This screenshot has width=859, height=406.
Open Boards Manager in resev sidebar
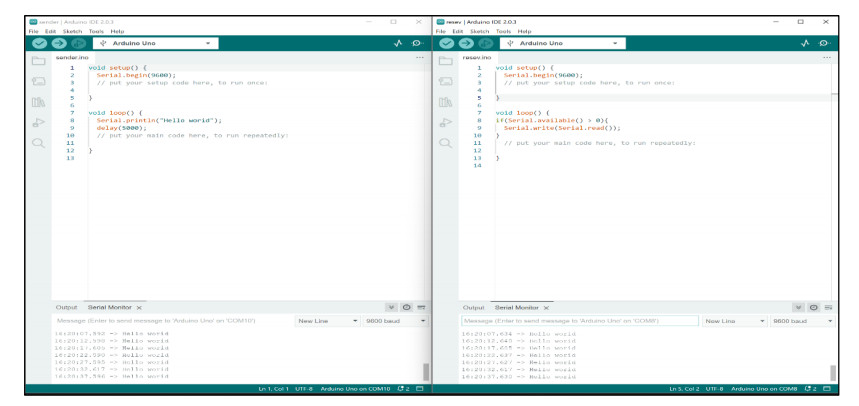[x=448, y=81]
